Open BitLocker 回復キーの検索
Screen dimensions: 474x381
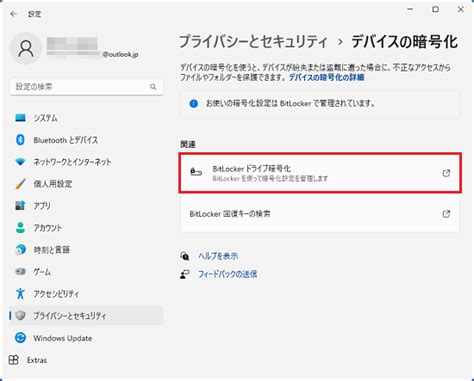[320, 214]
